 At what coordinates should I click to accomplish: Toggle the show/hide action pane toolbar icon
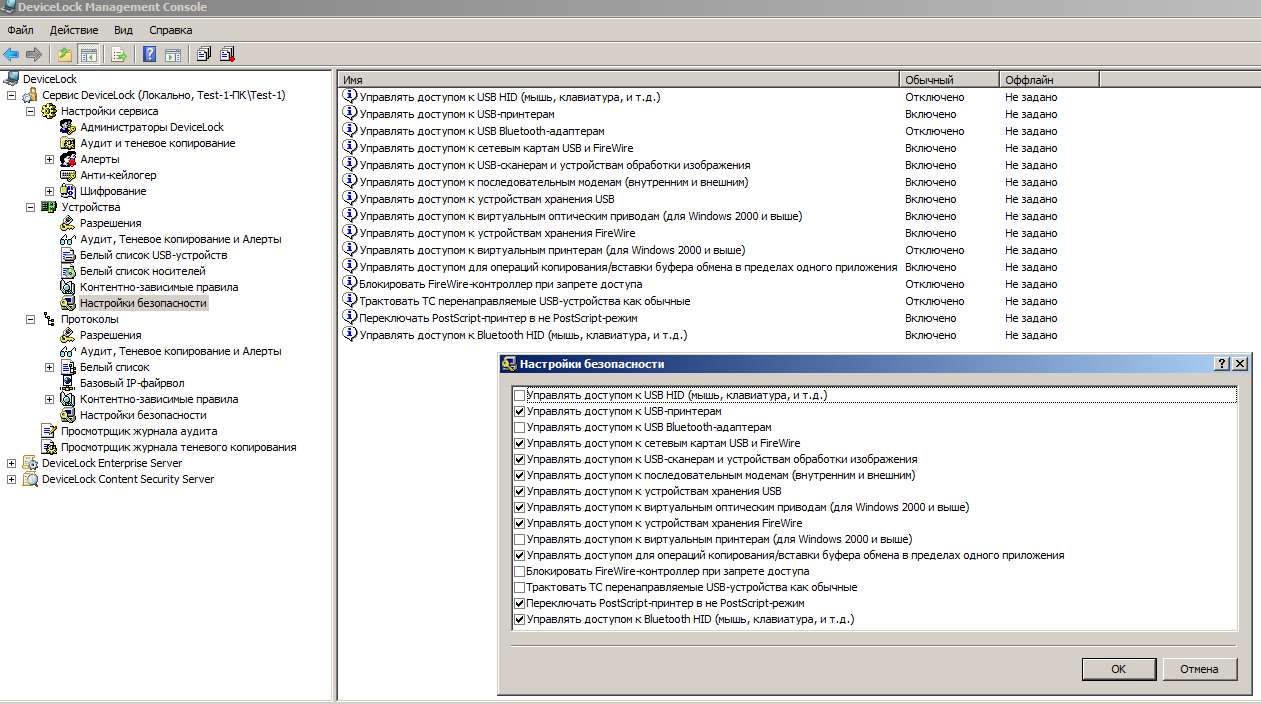click(173, 55)
